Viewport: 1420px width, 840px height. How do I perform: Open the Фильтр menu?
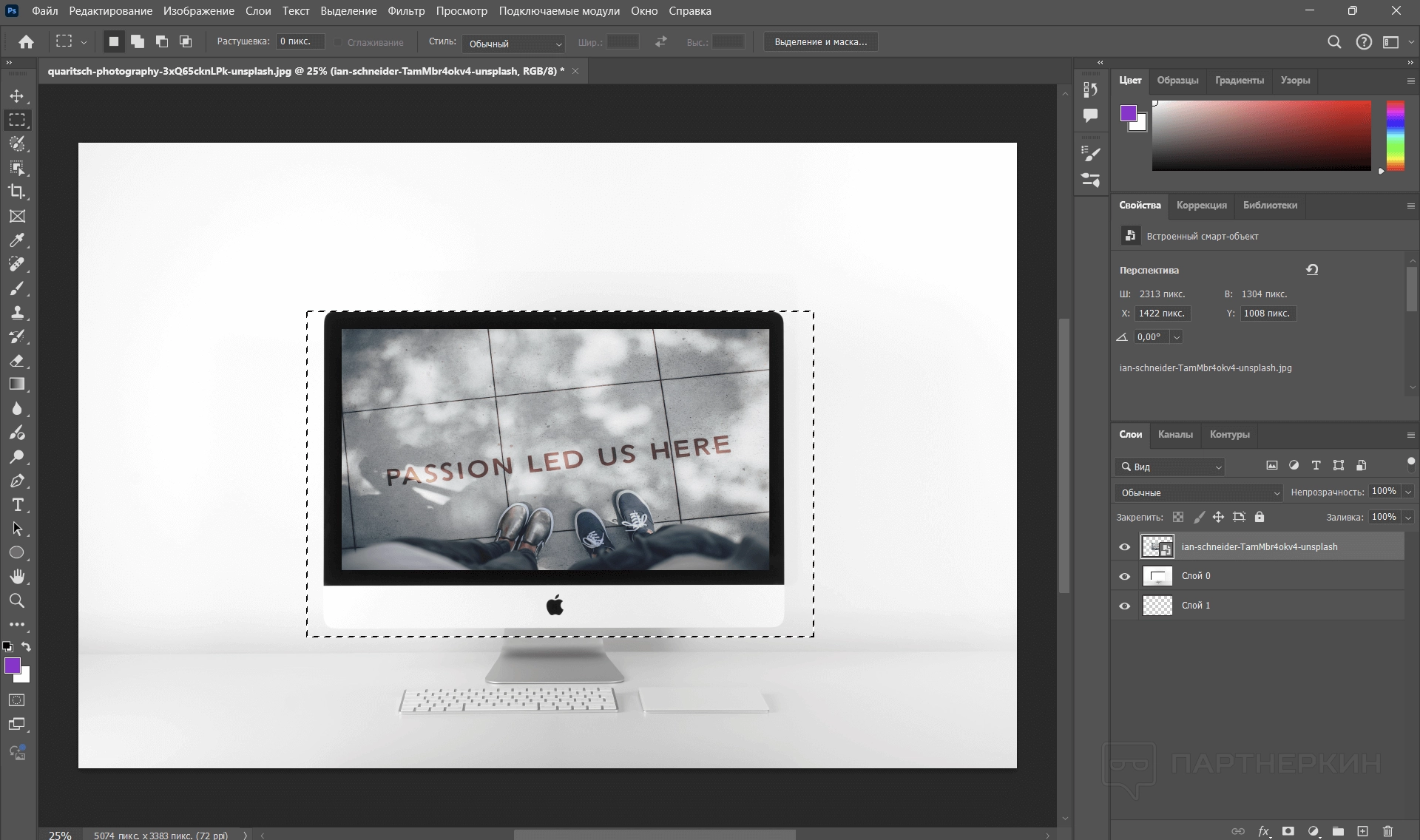tap(406, 11)
